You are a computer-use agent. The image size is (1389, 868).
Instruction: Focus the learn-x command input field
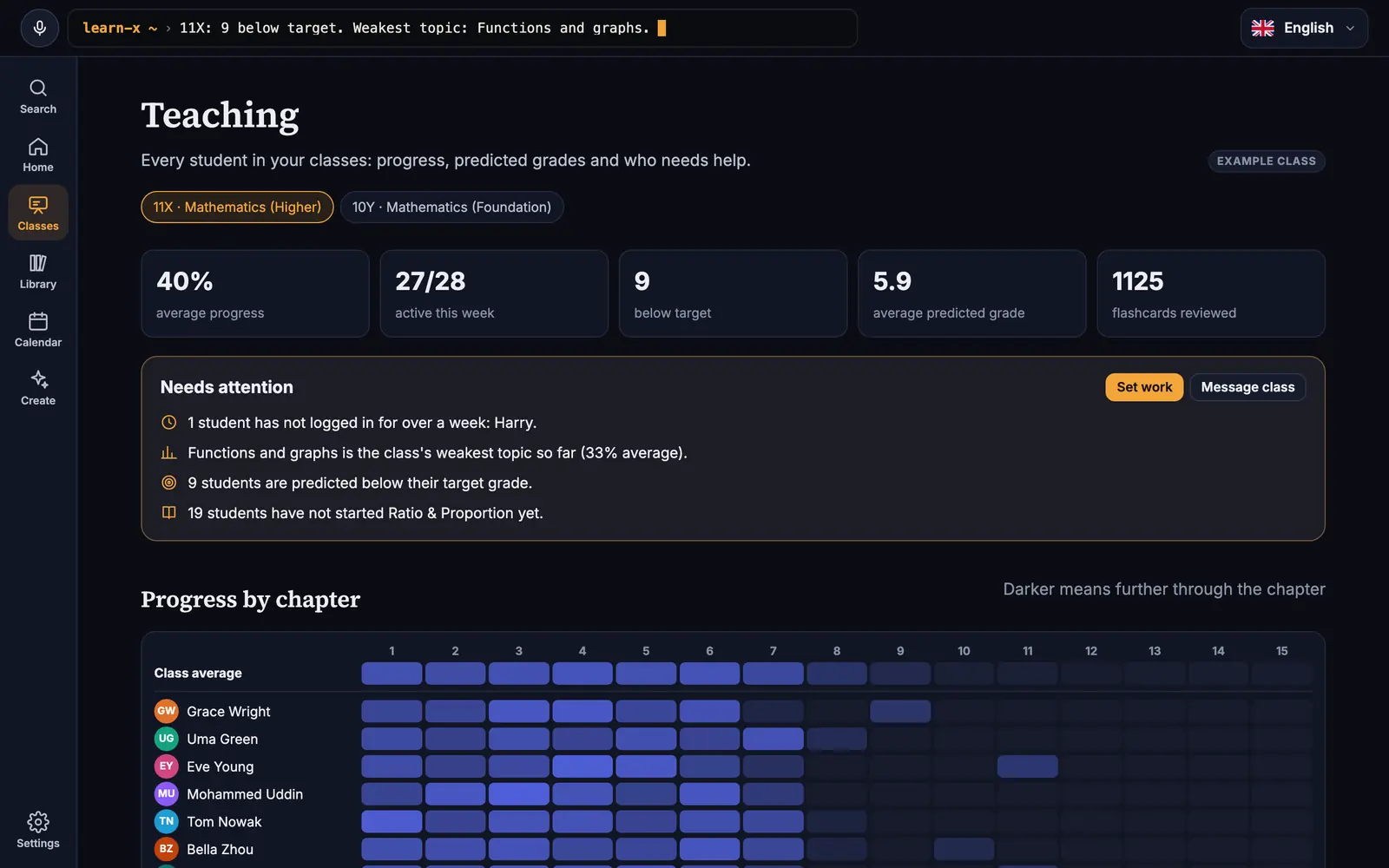(x=462, y=28)
